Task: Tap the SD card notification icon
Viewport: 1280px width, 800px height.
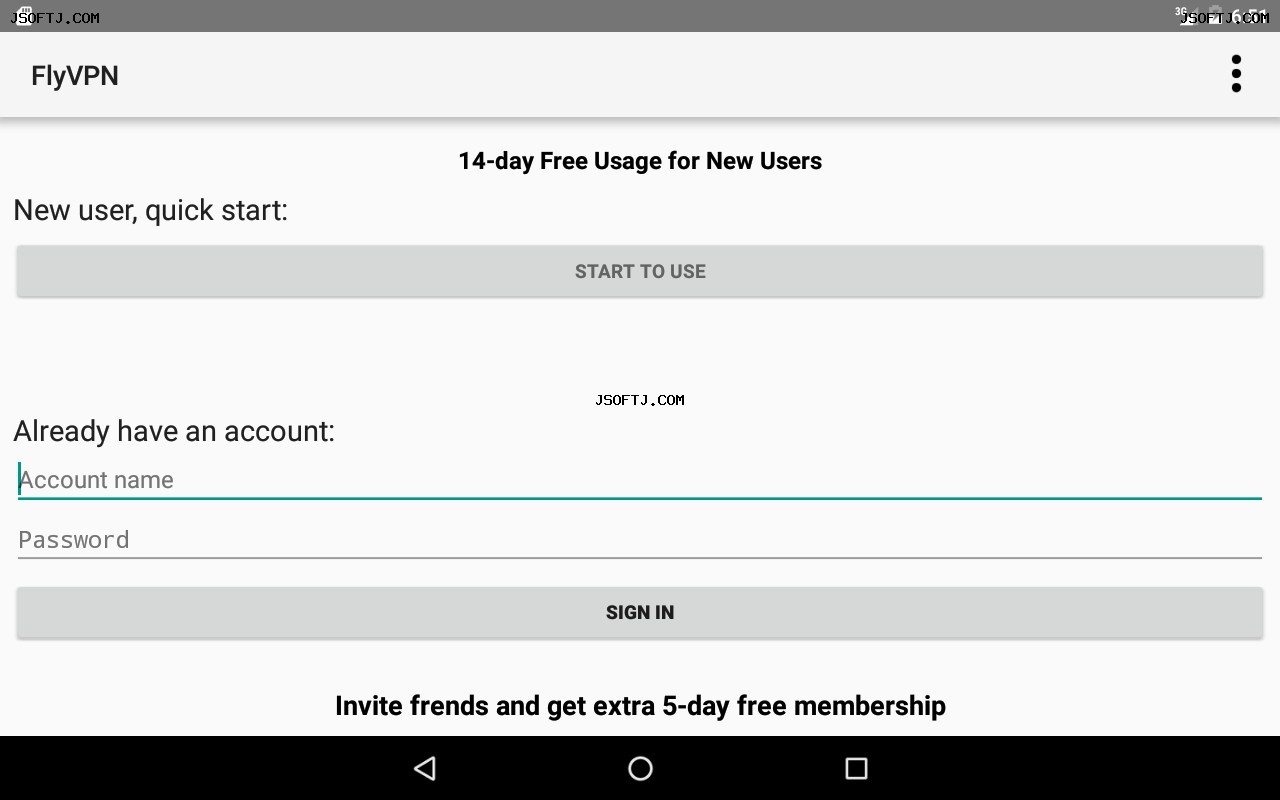Action: coord(26,14)
